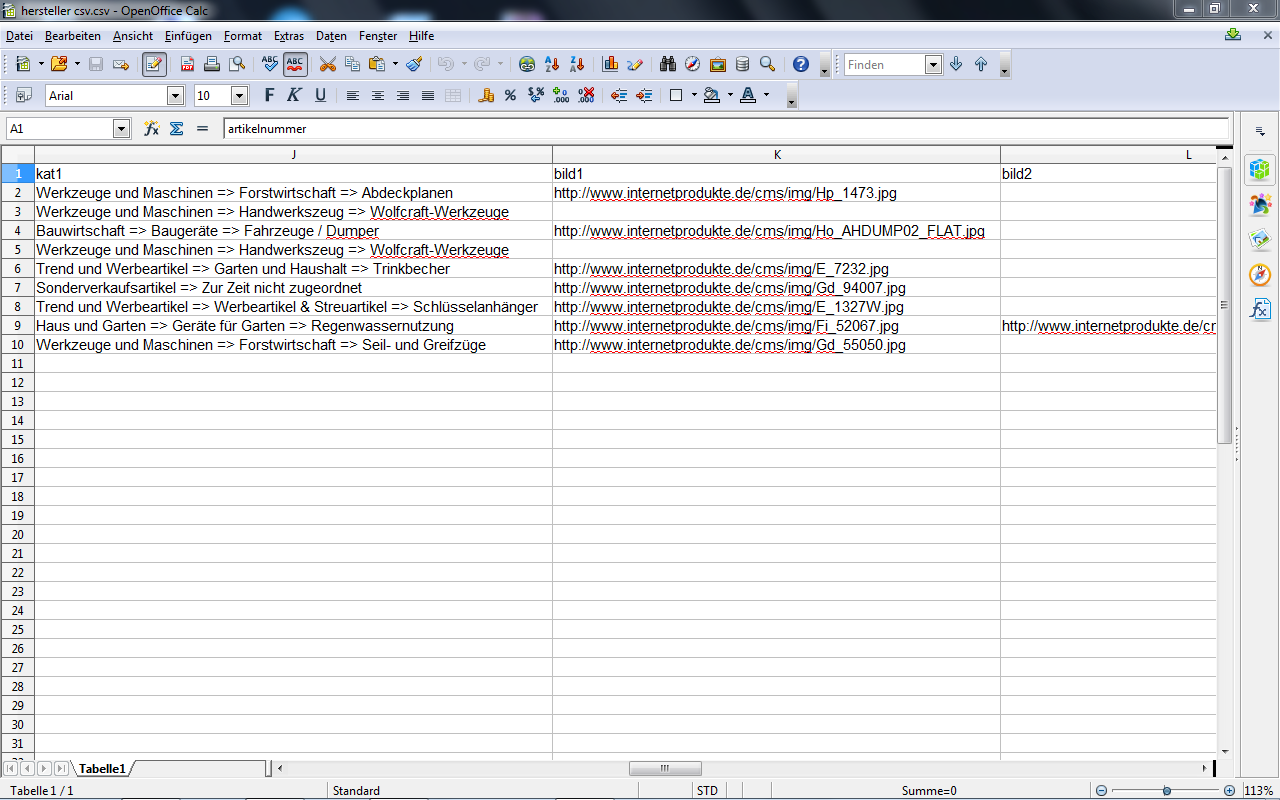Find previous with up arrow
Image resolution: width=1280 pixels, height=800 pixels.
[x=981, y=64]
